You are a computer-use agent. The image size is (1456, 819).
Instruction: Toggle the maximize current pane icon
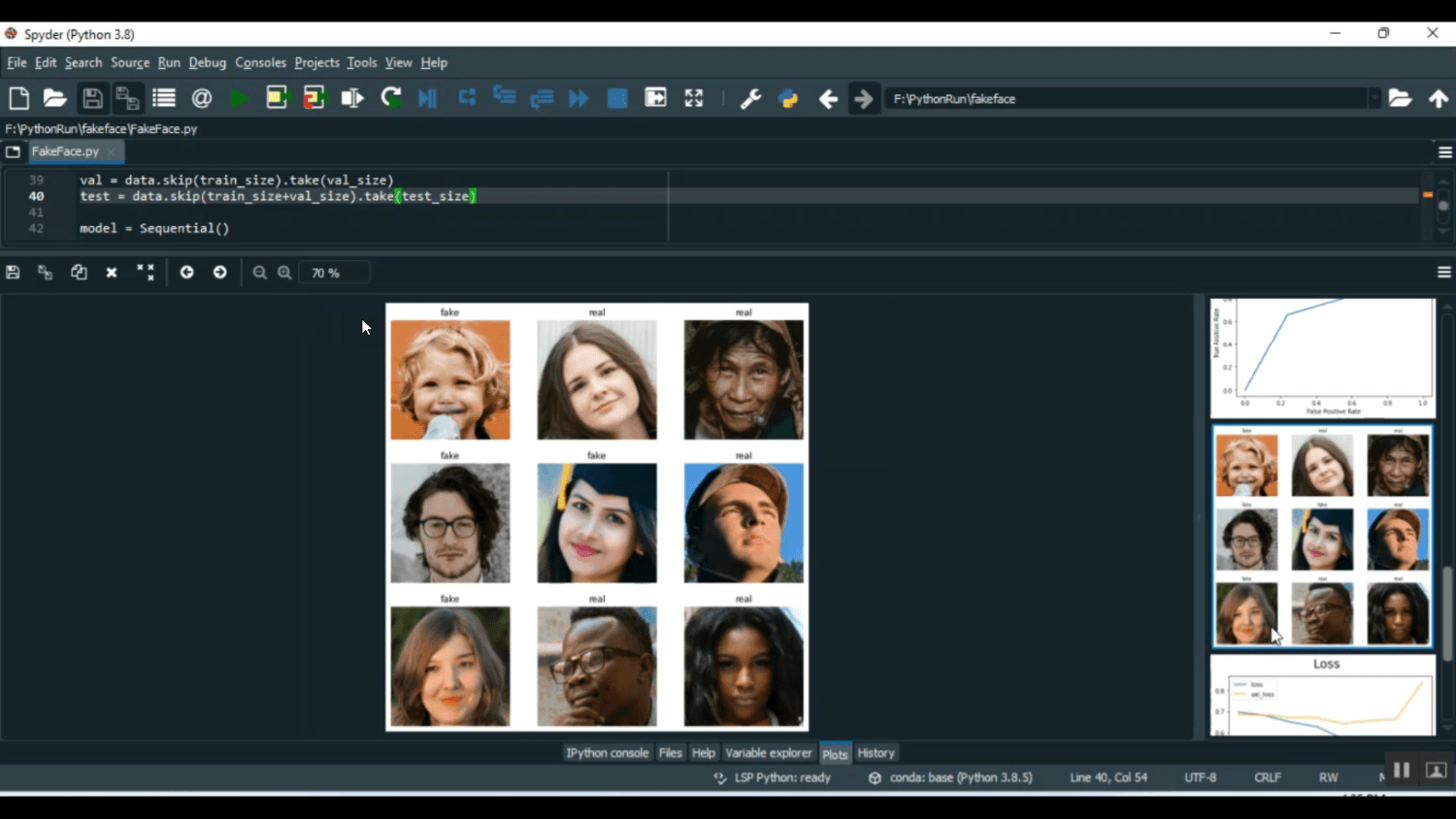coord(655,97)
